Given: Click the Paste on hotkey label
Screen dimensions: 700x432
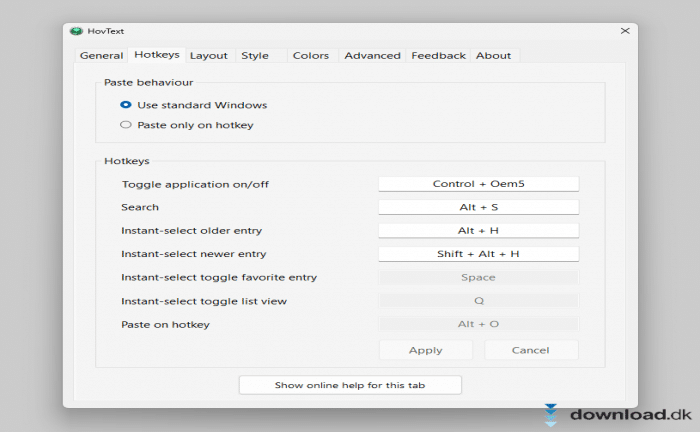Looking at the screenshot, I should coord(165,324).
